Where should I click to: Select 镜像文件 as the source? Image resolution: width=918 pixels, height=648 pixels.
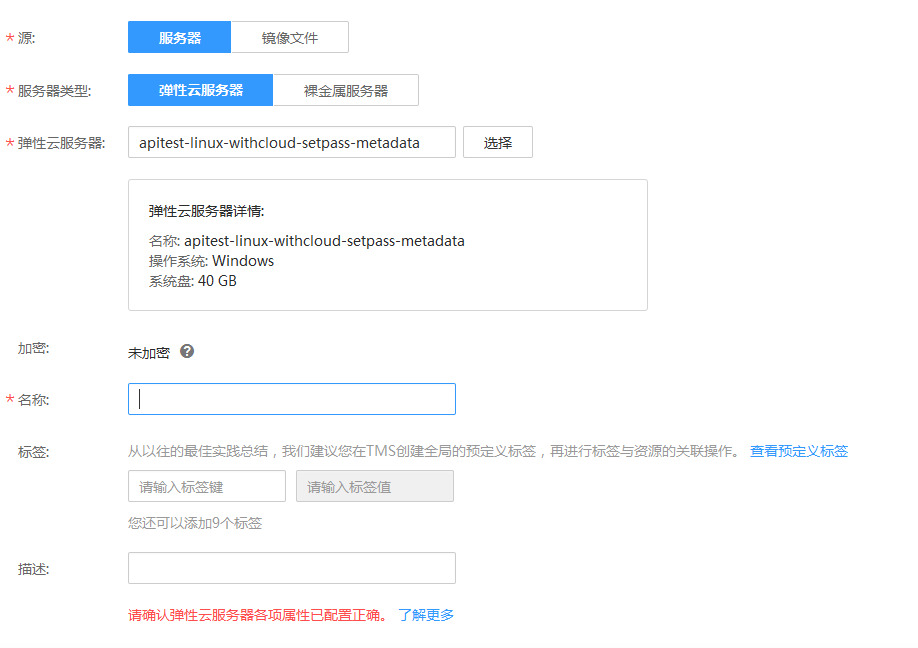point(290,37)
